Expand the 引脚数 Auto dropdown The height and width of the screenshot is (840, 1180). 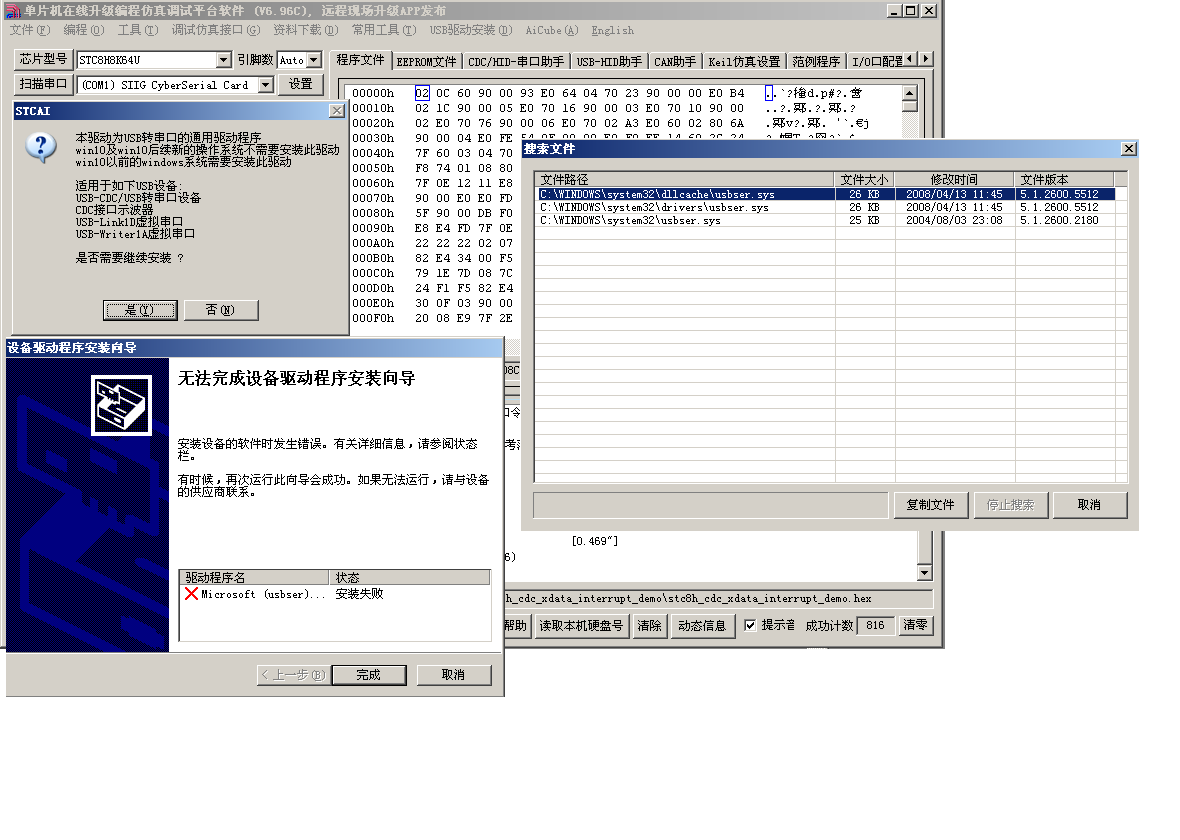tap(314, 60)
